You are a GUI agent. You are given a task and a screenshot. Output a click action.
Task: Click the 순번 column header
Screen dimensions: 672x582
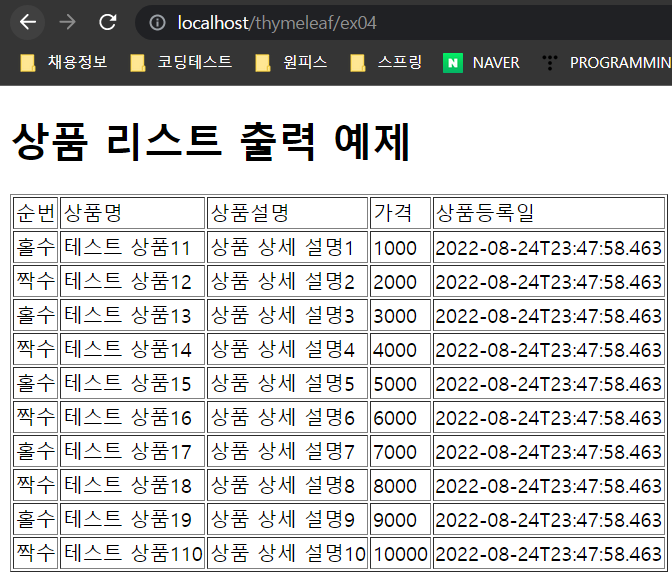36,213
